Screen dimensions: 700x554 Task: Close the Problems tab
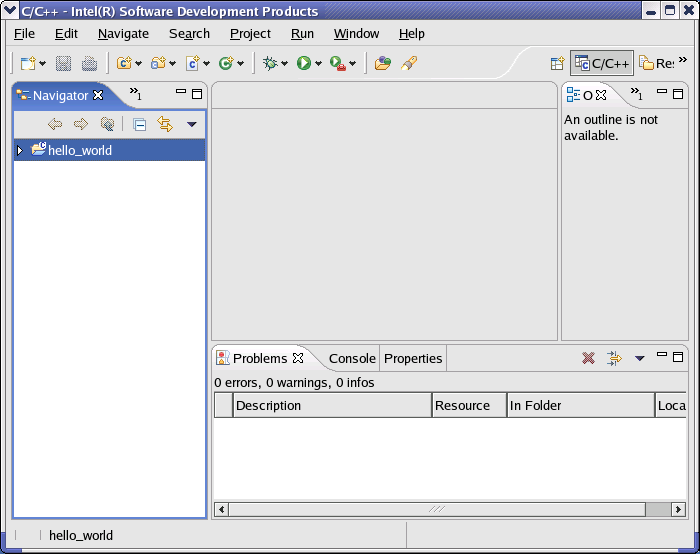pyautogui.click(x=298, y=358)
